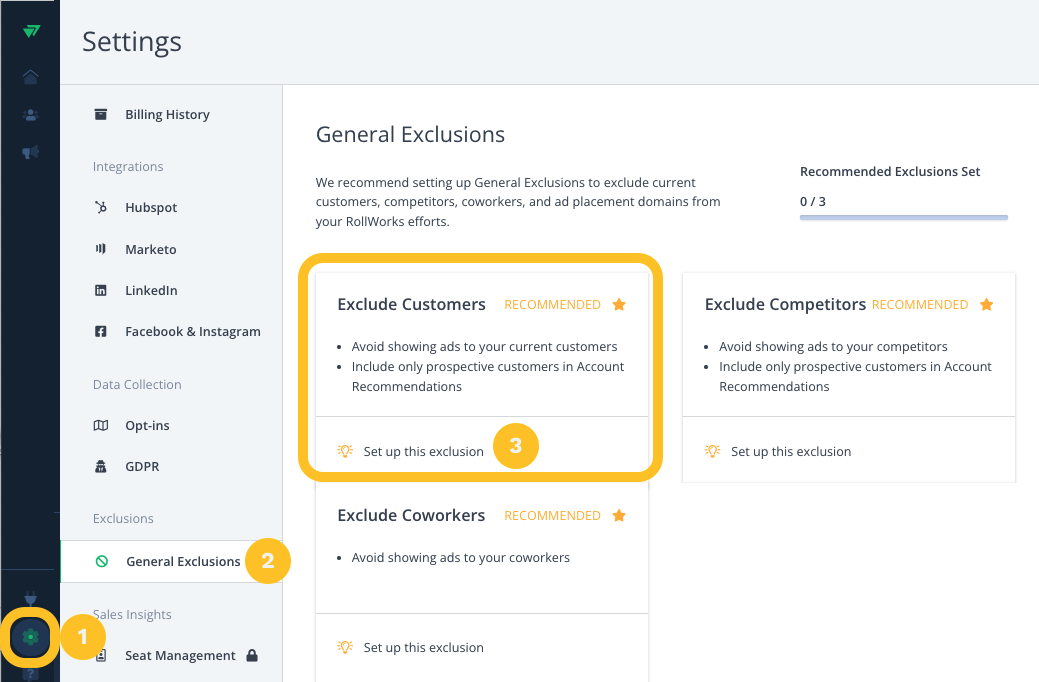Click the Facebook logo icon
This screenshot has width=1039, height=682.
click(x=101, y=331)
